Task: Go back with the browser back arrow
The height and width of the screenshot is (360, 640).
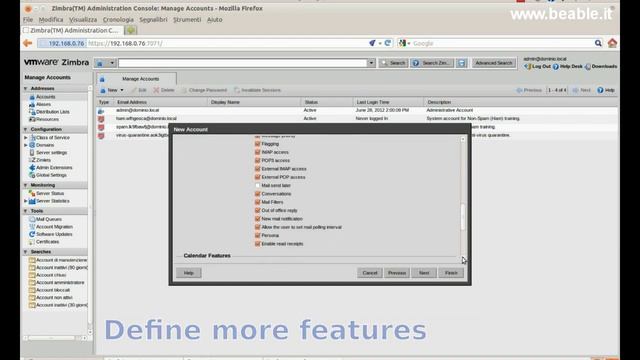Action: 28,43
